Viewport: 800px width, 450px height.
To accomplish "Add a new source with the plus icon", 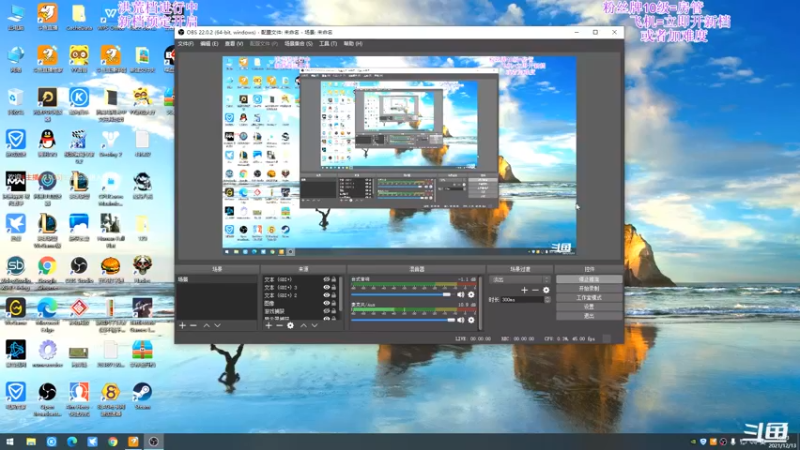I will coord(269,326).
